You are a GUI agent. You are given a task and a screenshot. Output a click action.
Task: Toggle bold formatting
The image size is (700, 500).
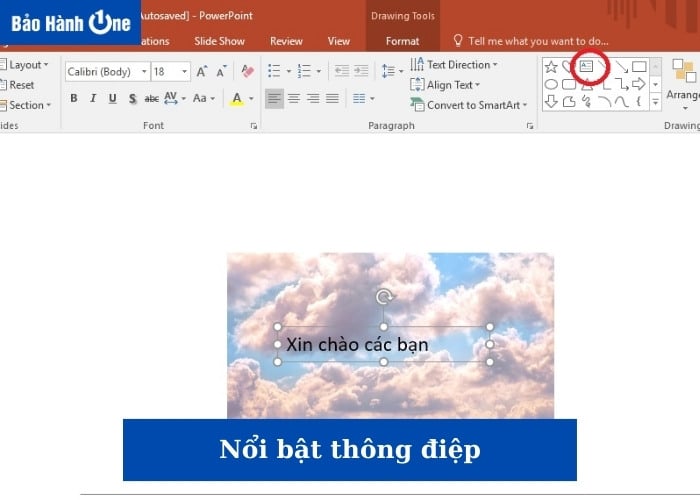click(x=74, y=98)
